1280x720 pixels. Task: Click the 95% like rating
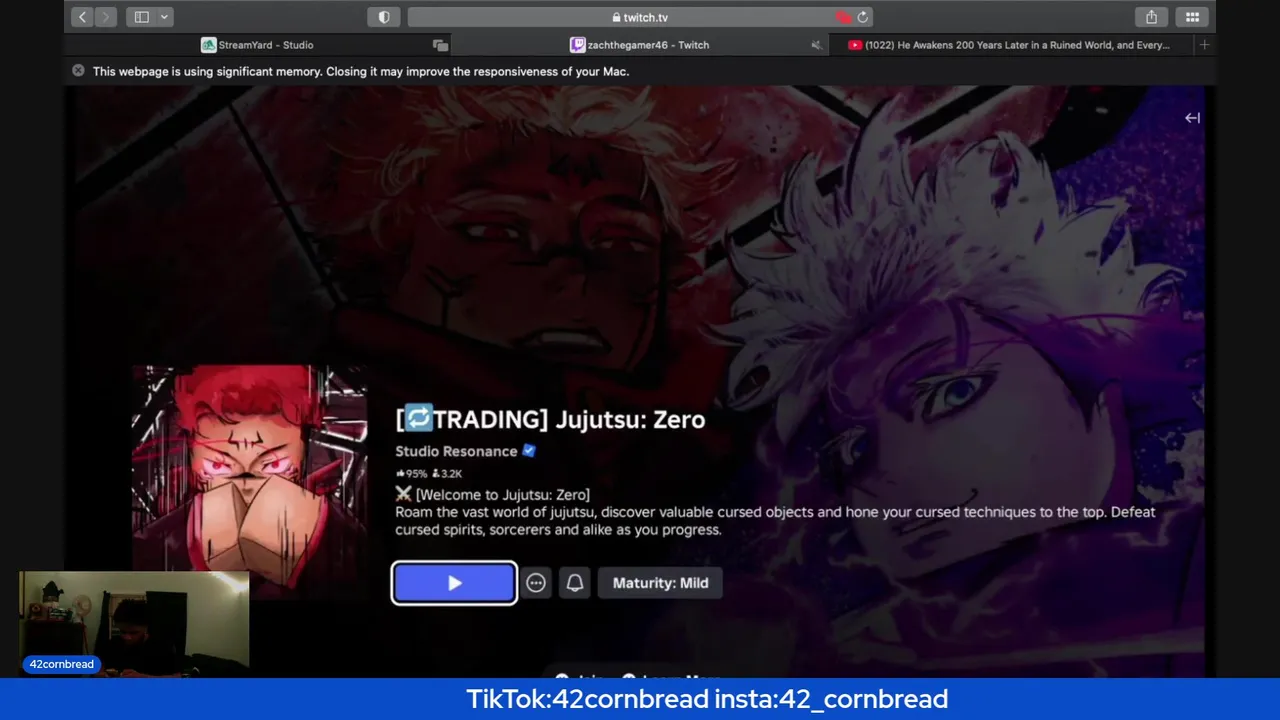tap(412, 474)
